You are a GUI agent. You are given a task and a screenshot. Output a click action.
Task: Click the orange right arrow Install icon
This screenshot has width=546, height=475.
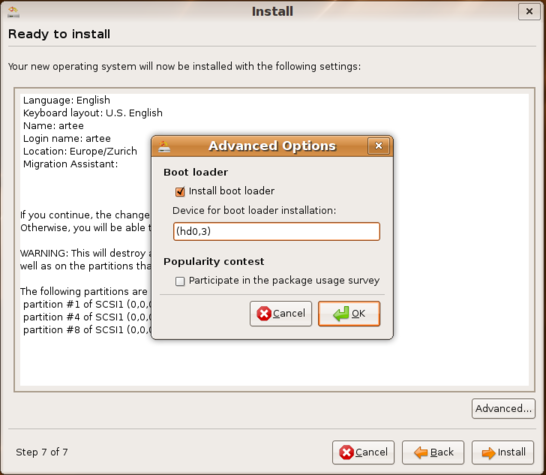point(488,453)
